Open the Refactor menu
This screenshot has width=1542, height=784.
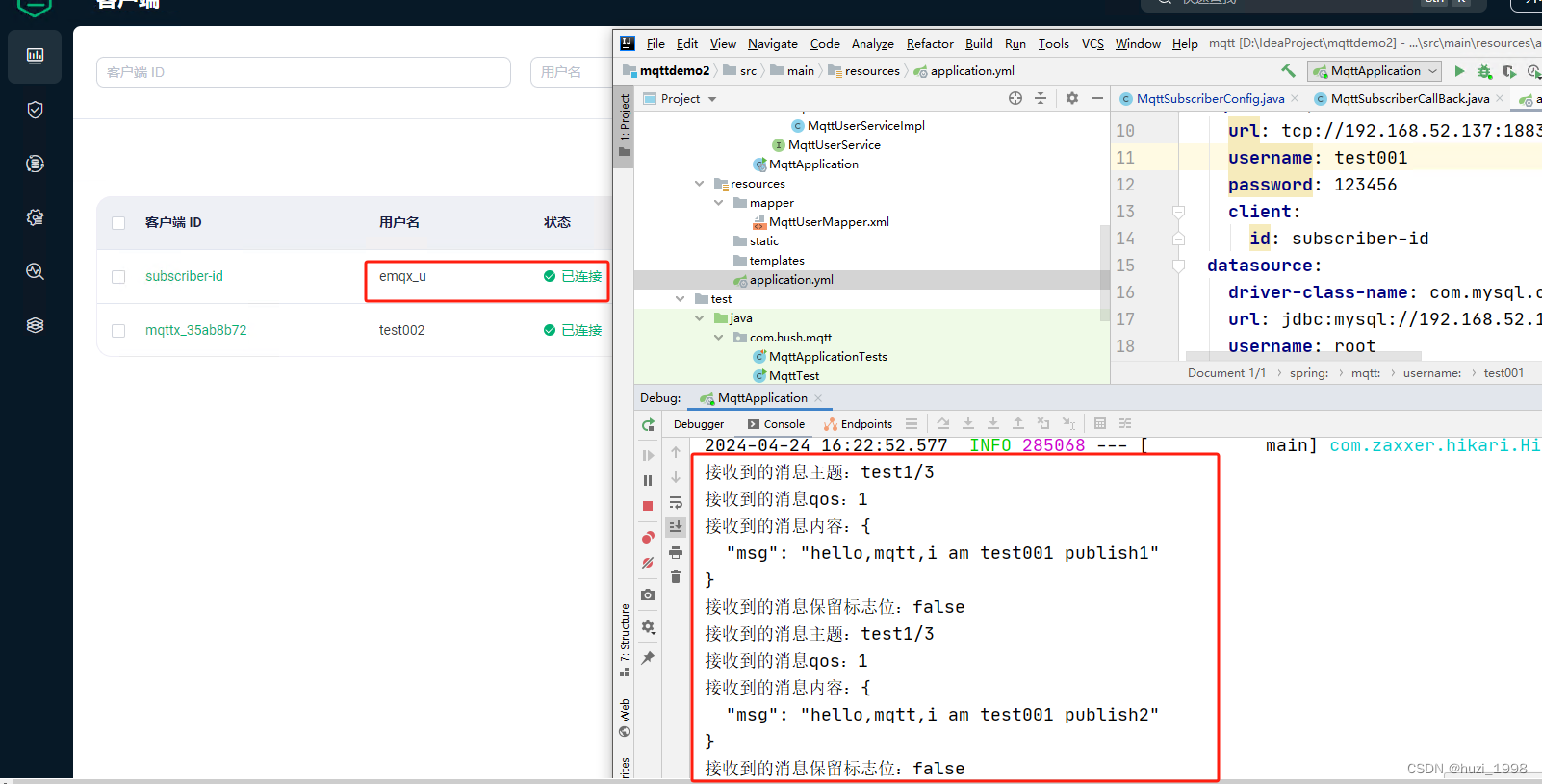click(930, 43)
